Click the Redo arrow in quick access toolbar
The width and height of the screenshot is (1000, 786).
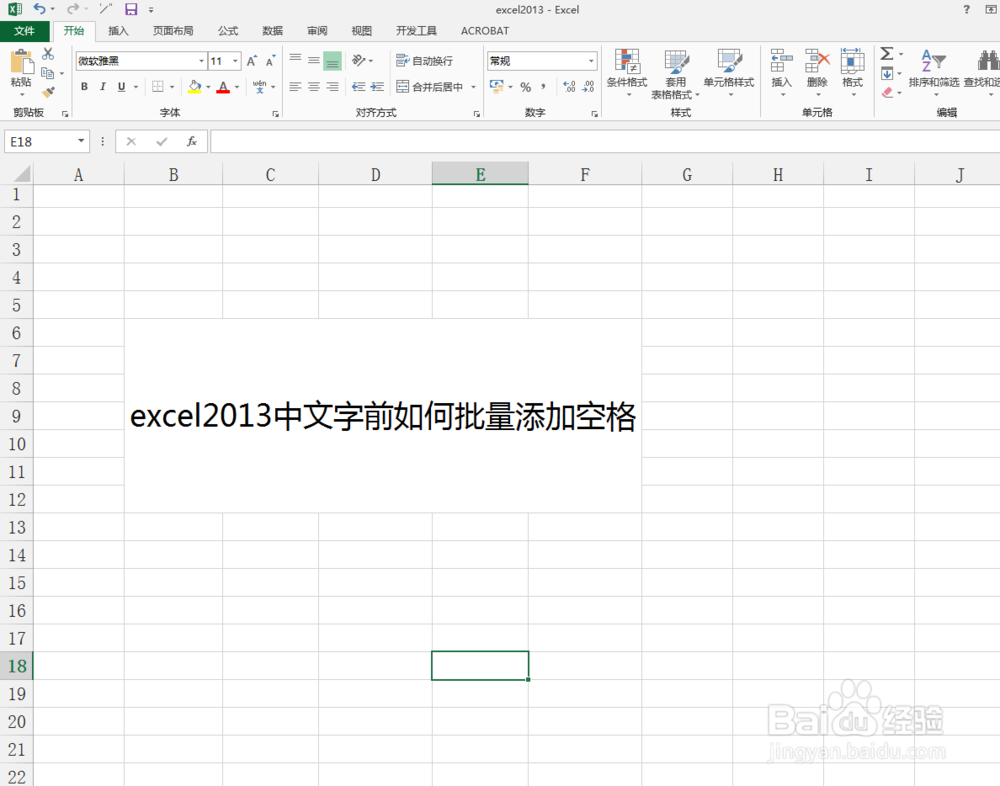click(x=73, y=9)
